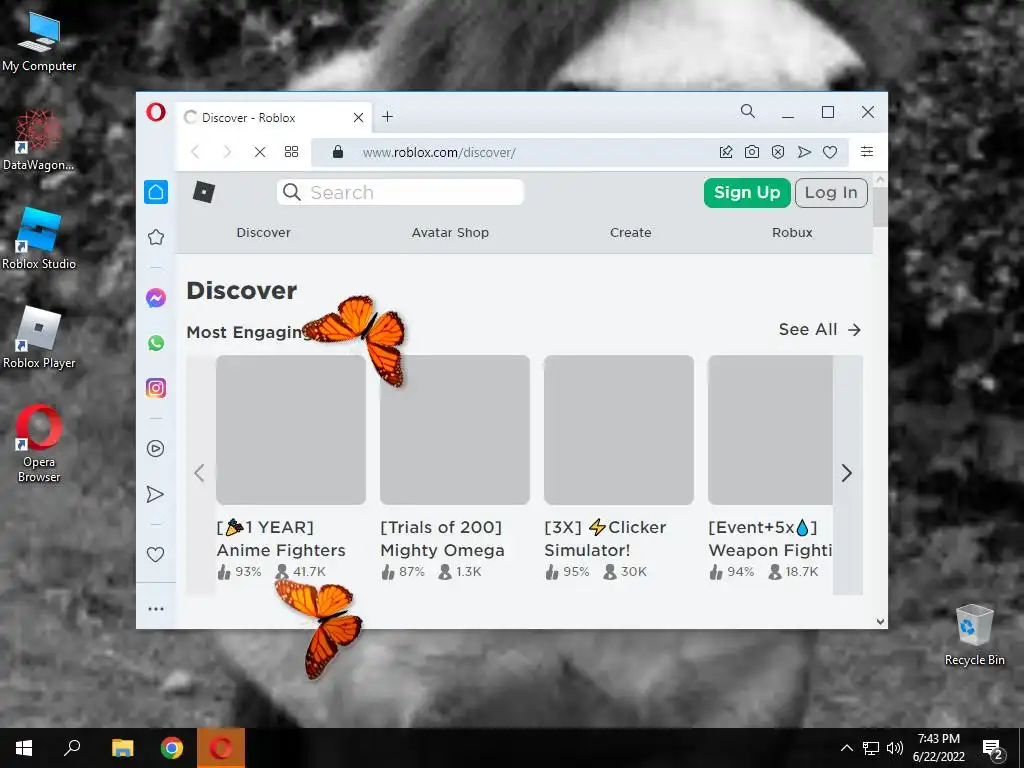Click the page scrollbar thumb
Viewport: 1024px width, 768px height.
880,206
